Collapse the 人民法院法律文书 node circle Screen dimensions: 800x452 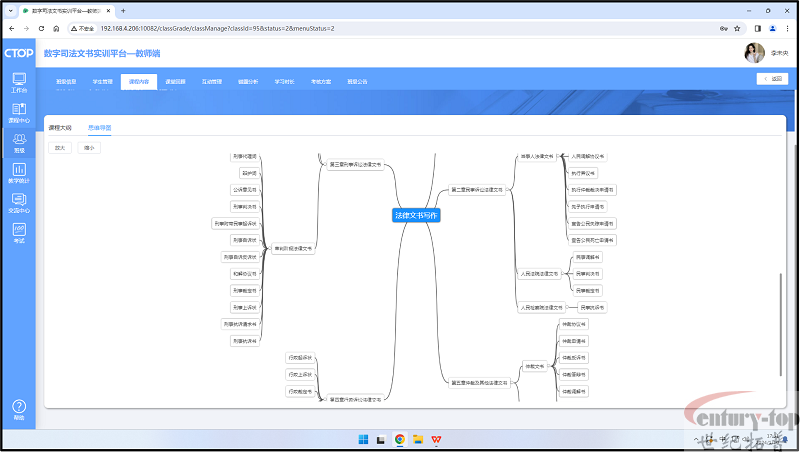[x=563, y=274]
